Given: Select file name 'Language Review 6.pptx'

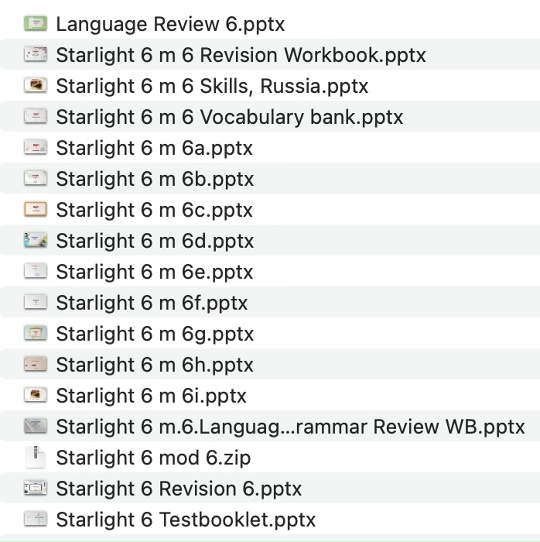Looking at the screenshot, I should point(170,24).
